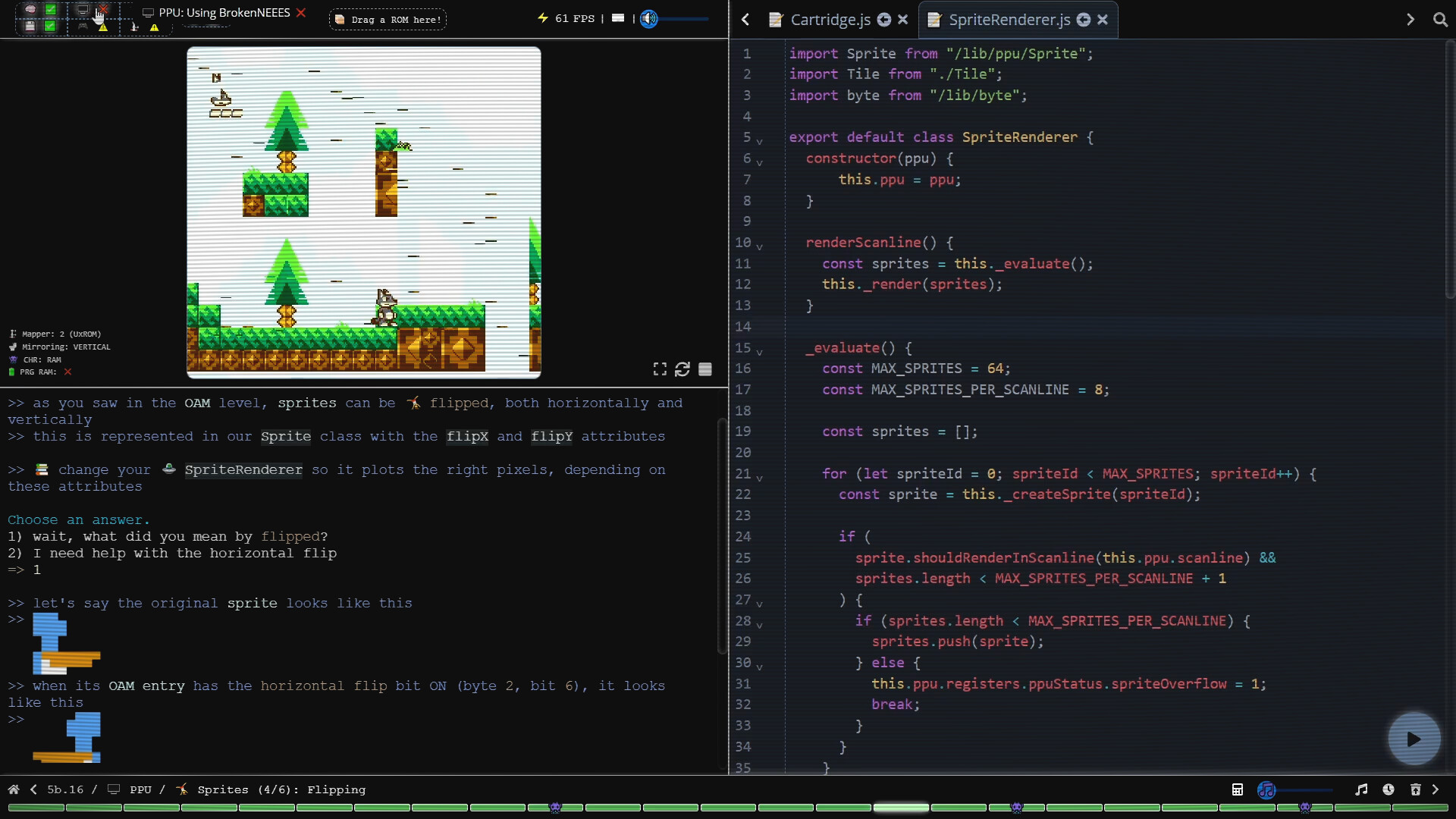The width and height of the screenshot is (1456, 819).
Task: Click the right chevron beside the editor tabs
Action: coord(1410,20)
